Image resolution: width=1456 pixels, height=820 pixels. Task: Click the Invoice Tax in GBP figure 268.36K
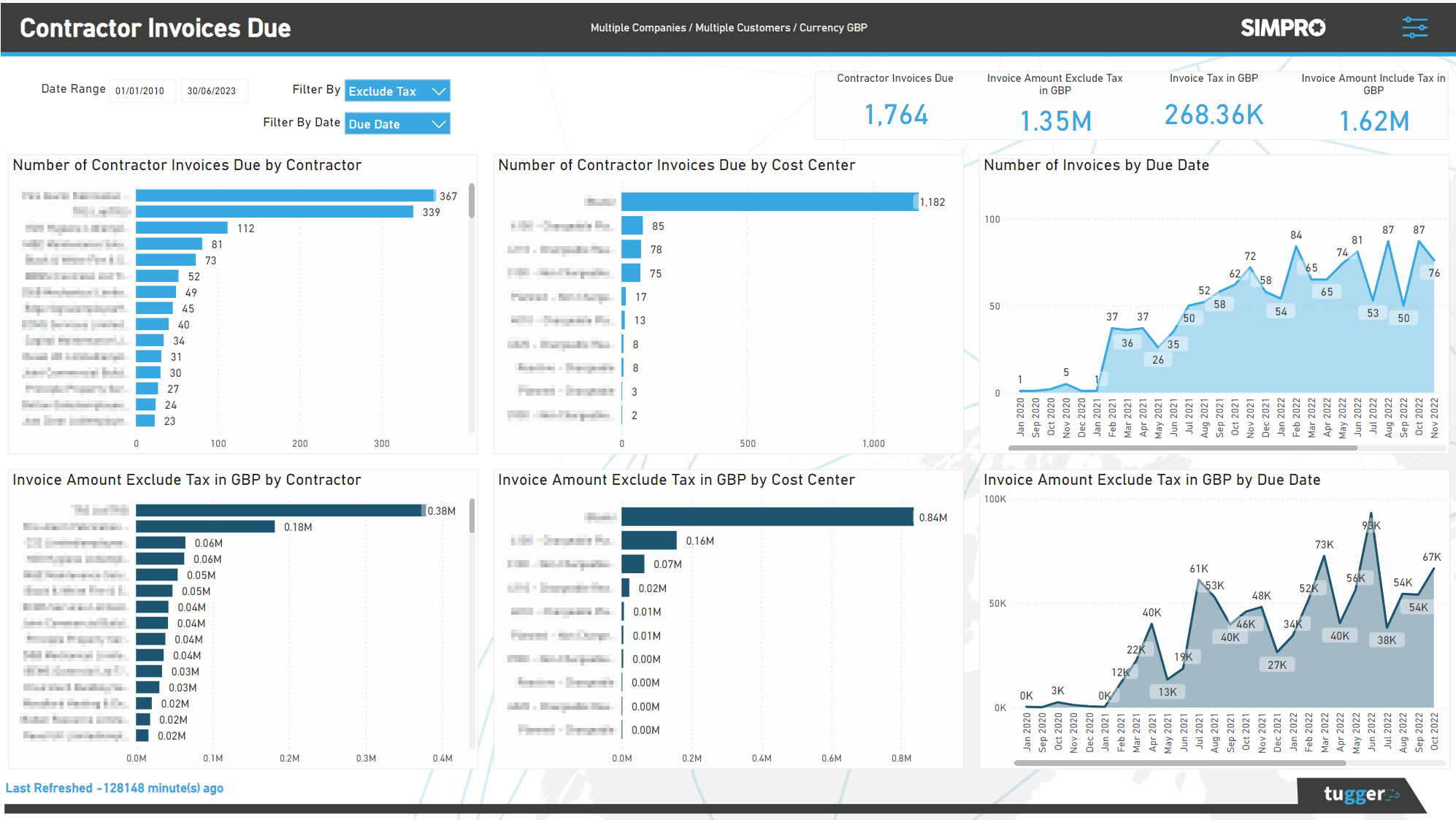[1214, 115]
